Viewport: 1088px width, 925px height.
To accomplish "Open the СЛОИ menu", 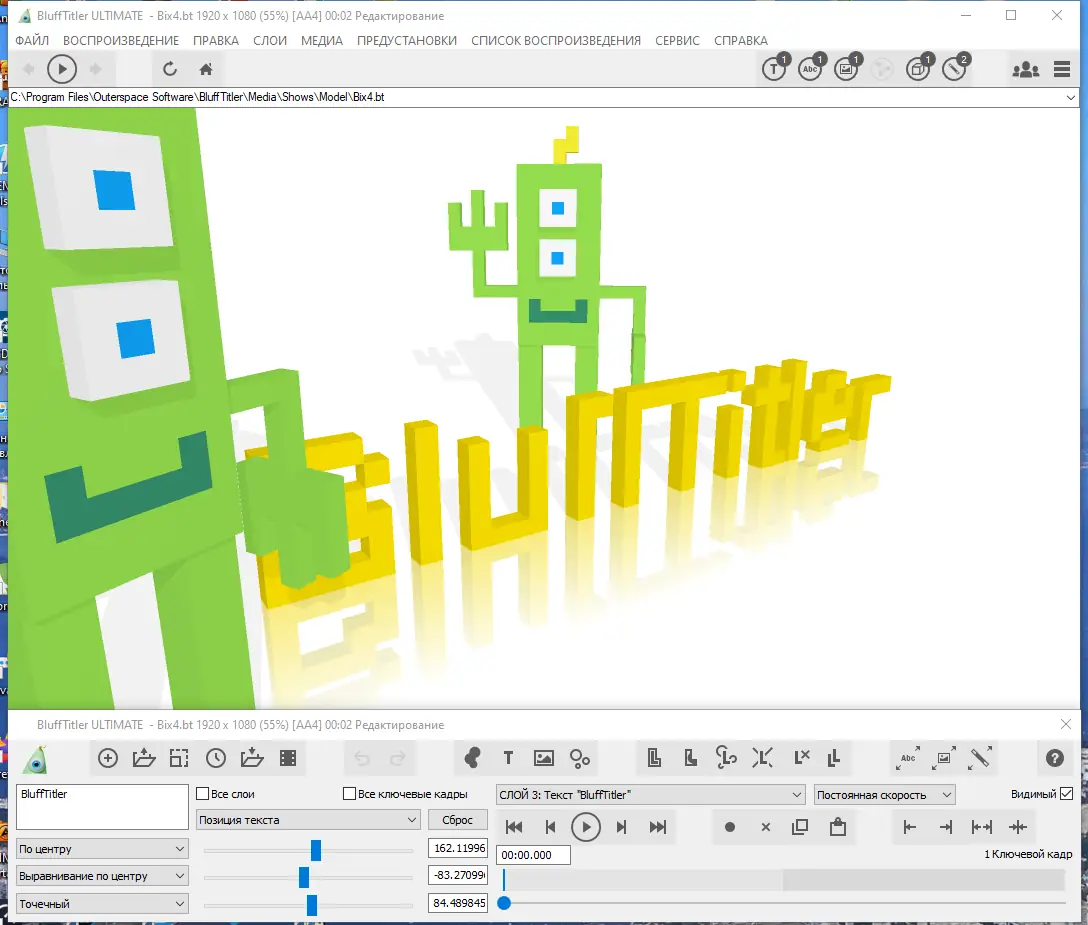I will tap(270, 41).
